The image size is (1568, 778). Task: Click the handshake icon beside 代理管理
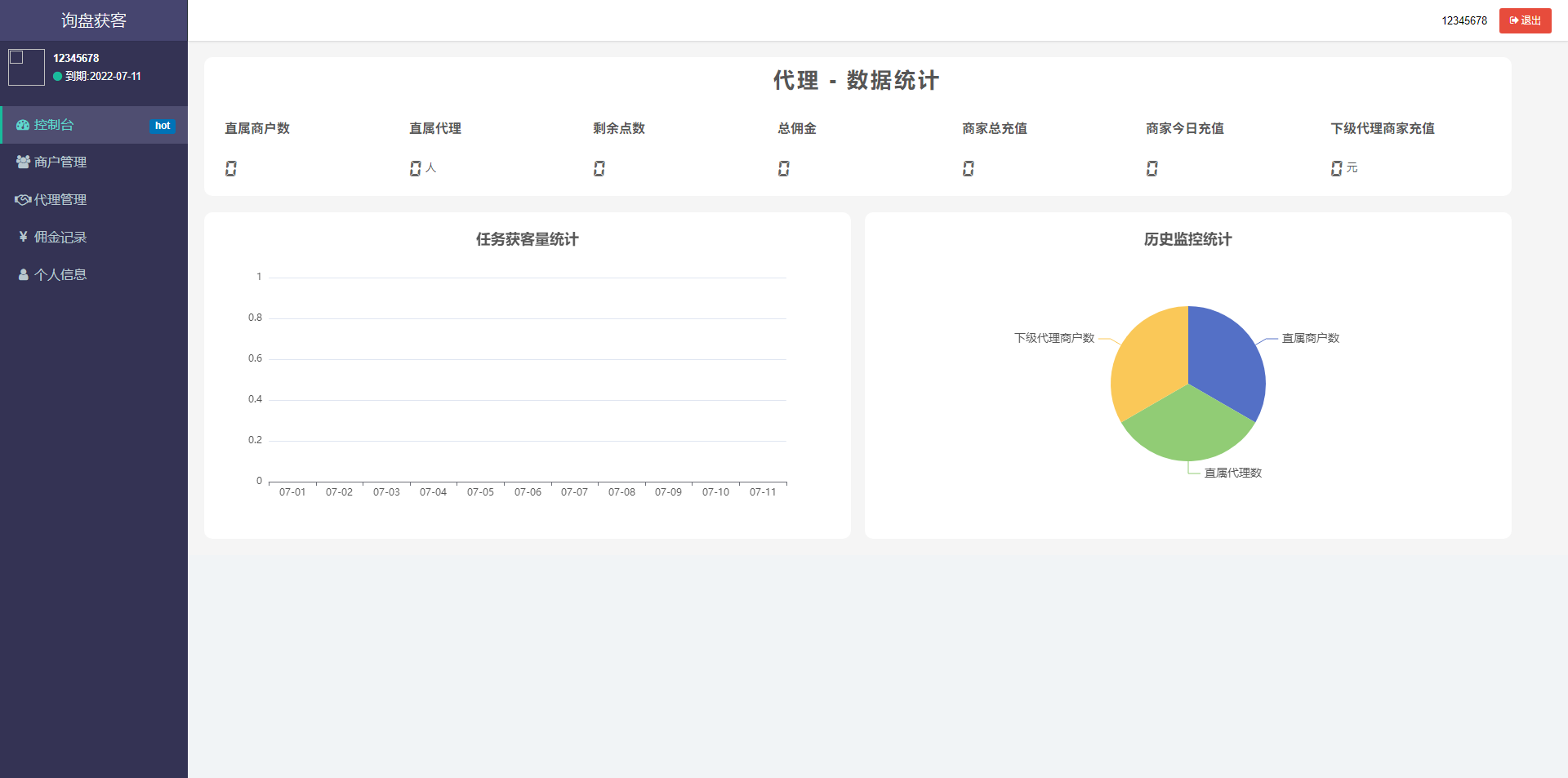pos(23,200)
